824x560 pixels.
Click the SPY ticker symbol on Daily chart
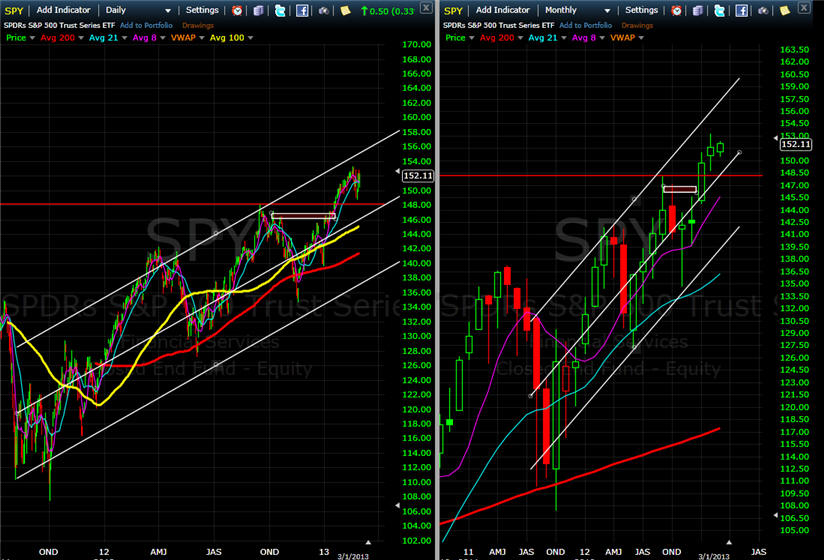14,11
